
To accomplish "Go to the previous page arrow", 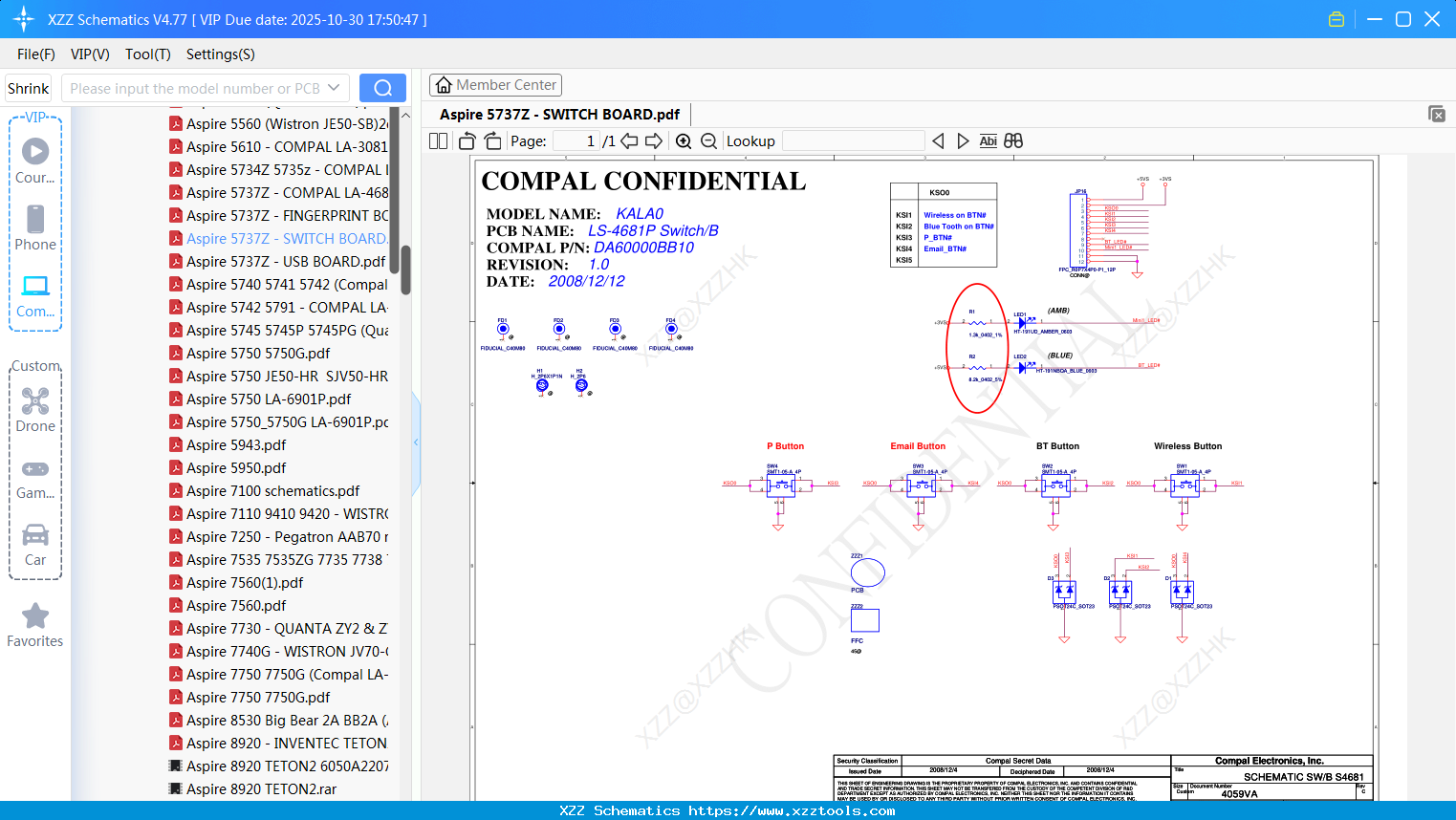I will click(629, 140).
